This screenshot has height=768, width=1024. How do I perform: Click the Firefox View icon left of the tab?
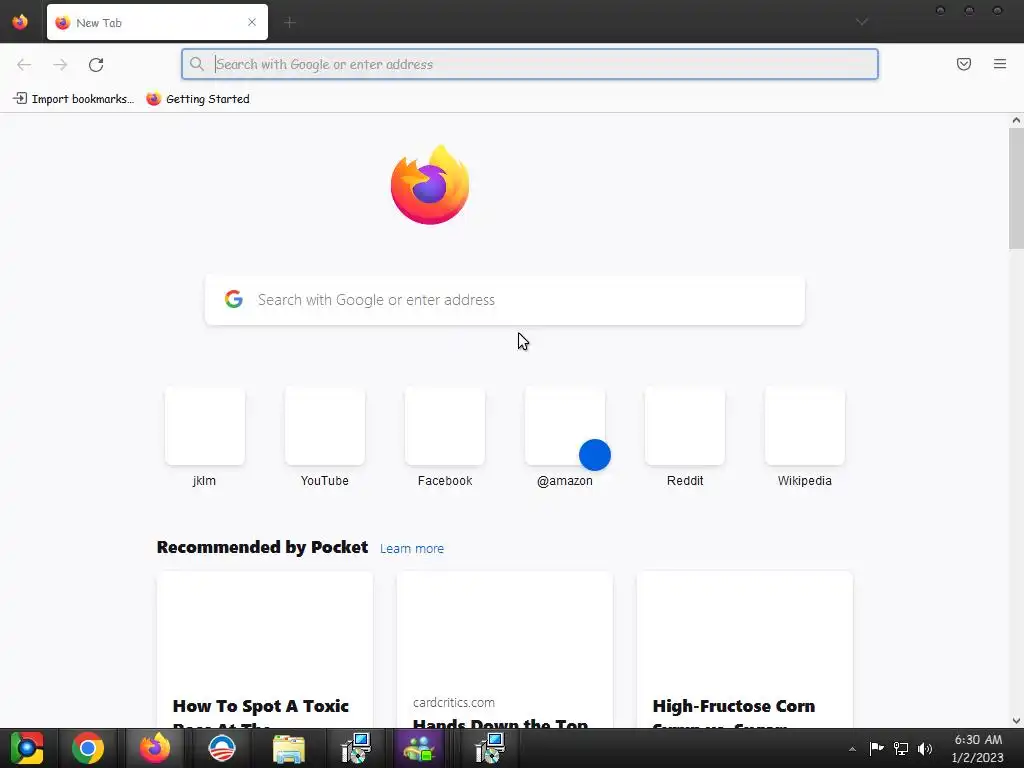20,22
